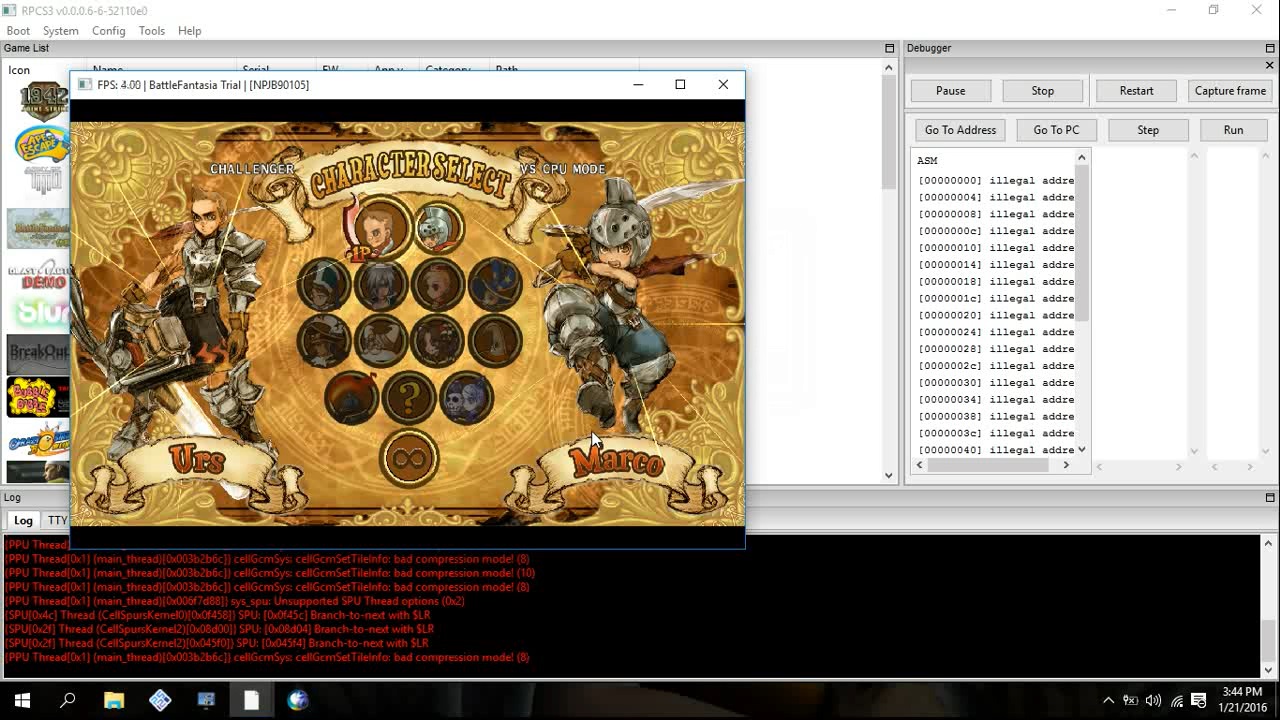The width and height of the screenshot is (1280, 720).
Task: Switch to the TTY tab
Action: [x=58, y=520]
